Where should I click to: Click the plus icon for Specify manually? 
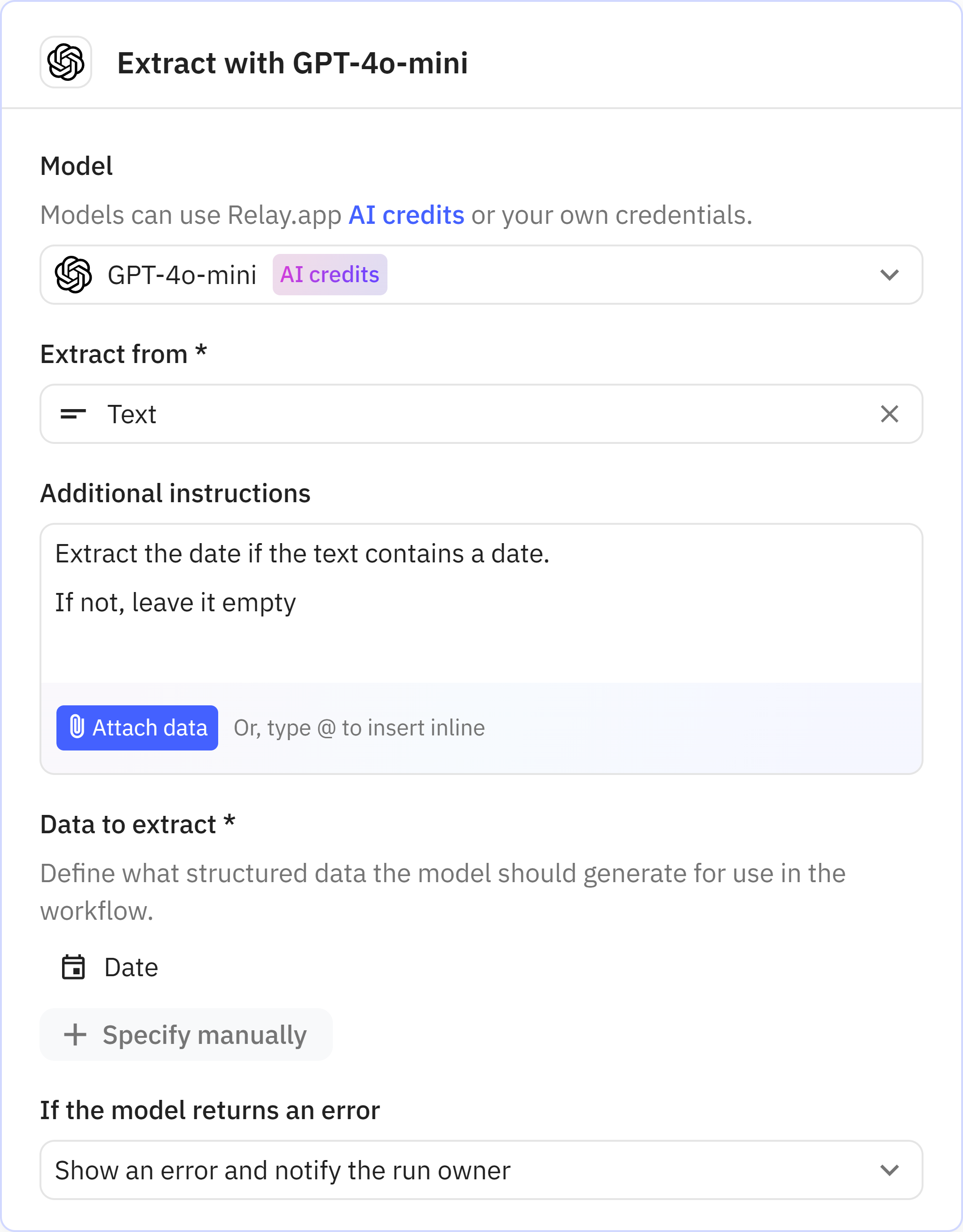coord(75,1035)
